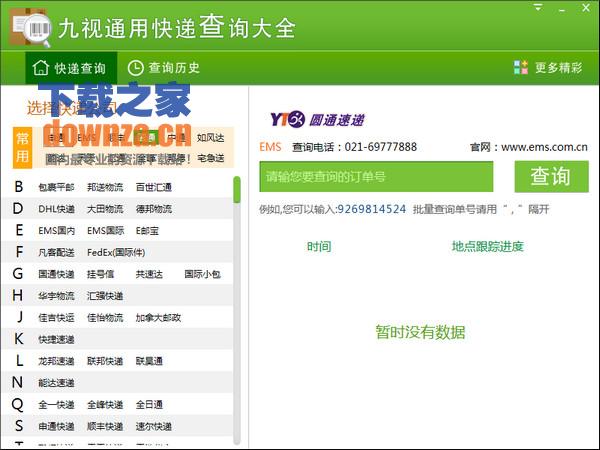
Task: Select 全一快递 courier
Action: click(x=56, y=404)
